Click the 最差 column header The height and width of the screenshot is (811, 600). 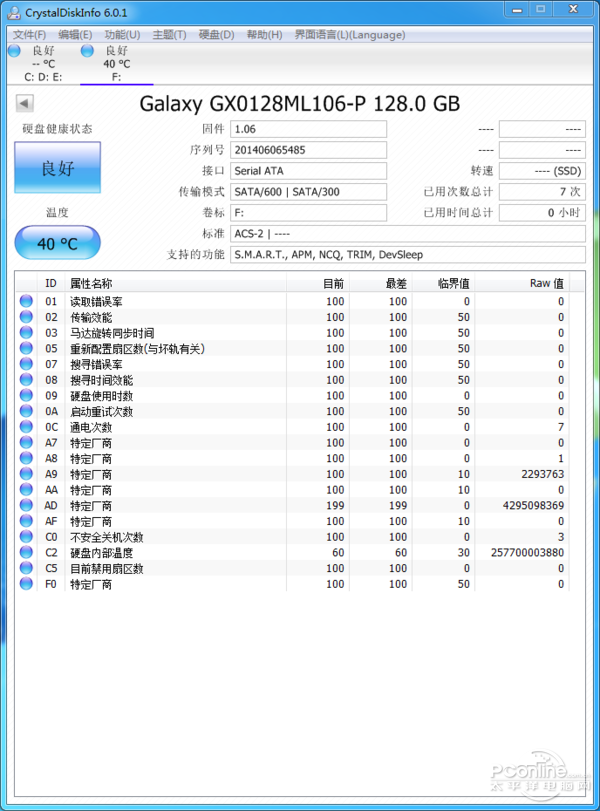(x=381, y=283)
